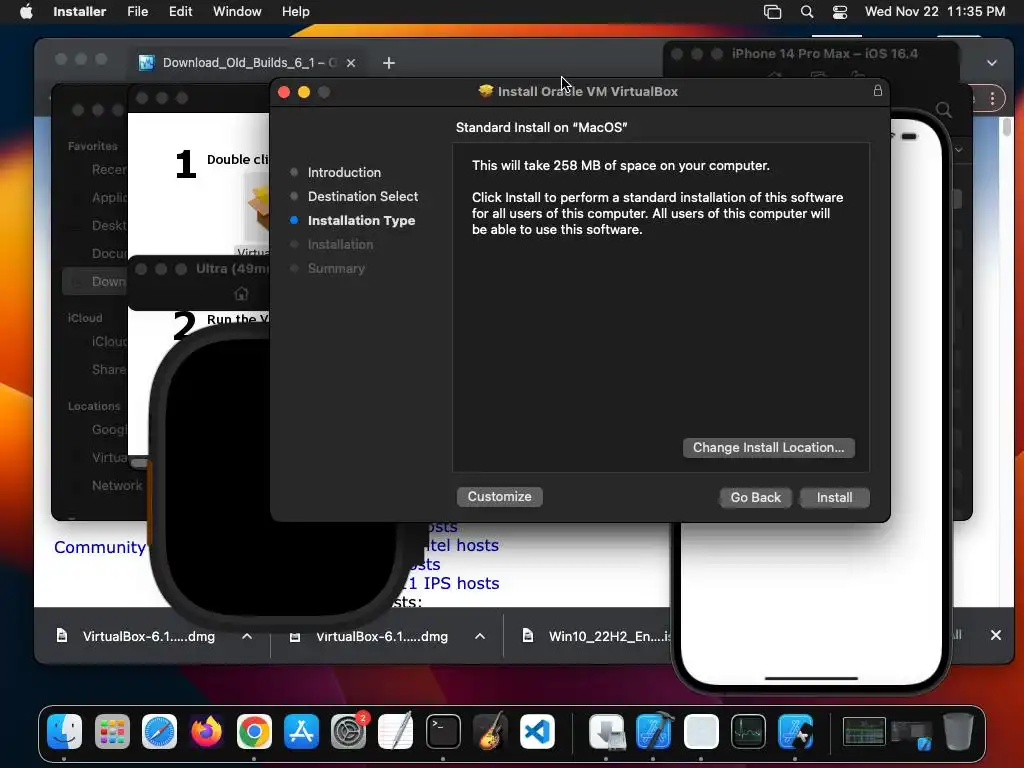Select Destination Select step in installer
This screenshot has width=1024, height=768.
pyautogui.click(x=362, y=197)
